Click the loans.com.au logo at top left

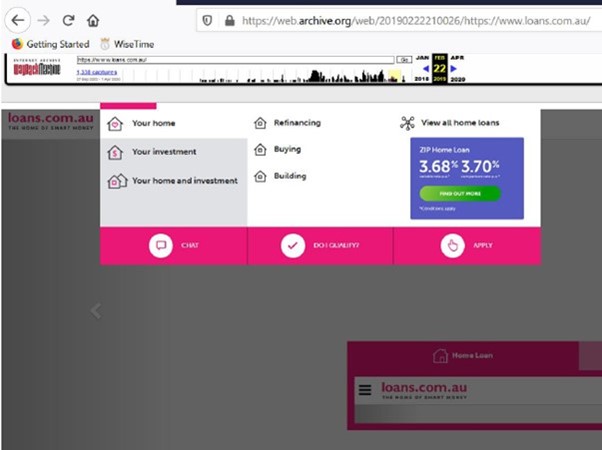51,121
